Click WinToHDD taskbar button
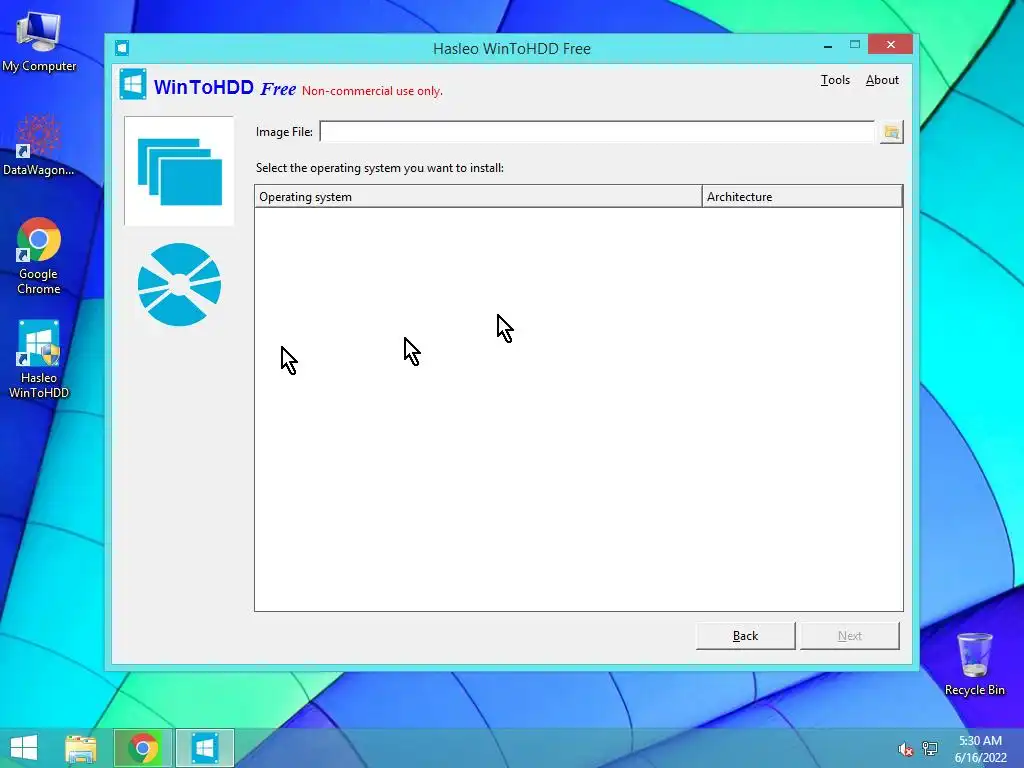Image resolution: width=1024 pixels, height=768 pixels. [x=204, y=748]
